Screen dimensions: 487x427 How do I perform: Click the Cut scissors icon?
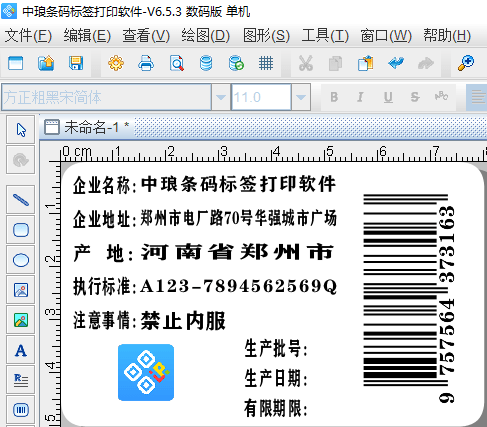[x=306, y=63]
